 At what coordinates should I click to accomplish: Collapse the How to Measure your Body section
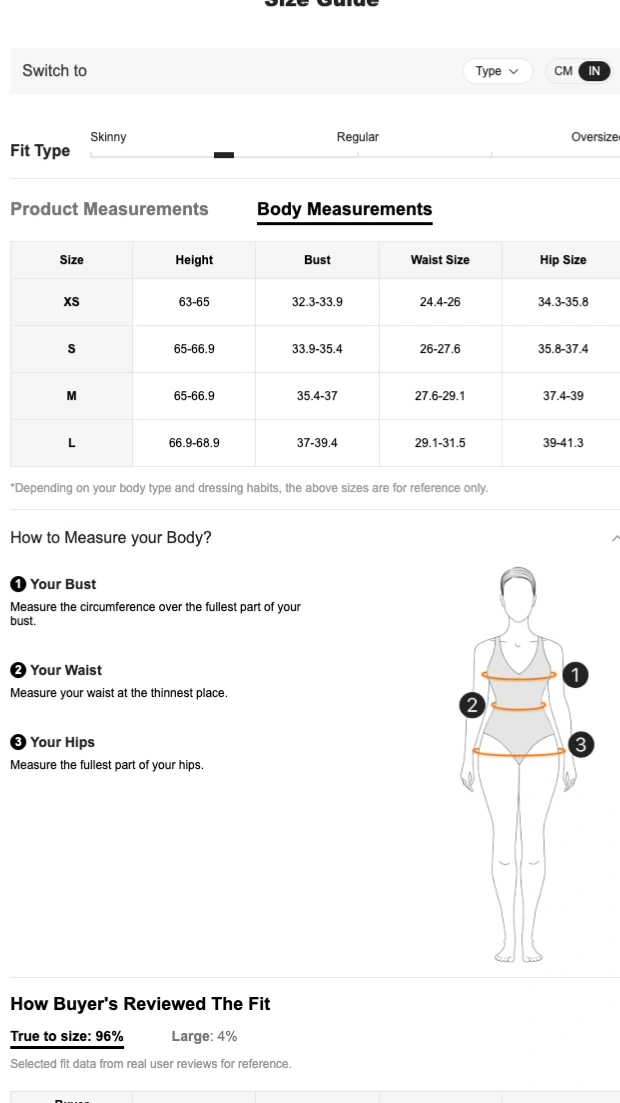pyautogui.click(x=614, y=538)
